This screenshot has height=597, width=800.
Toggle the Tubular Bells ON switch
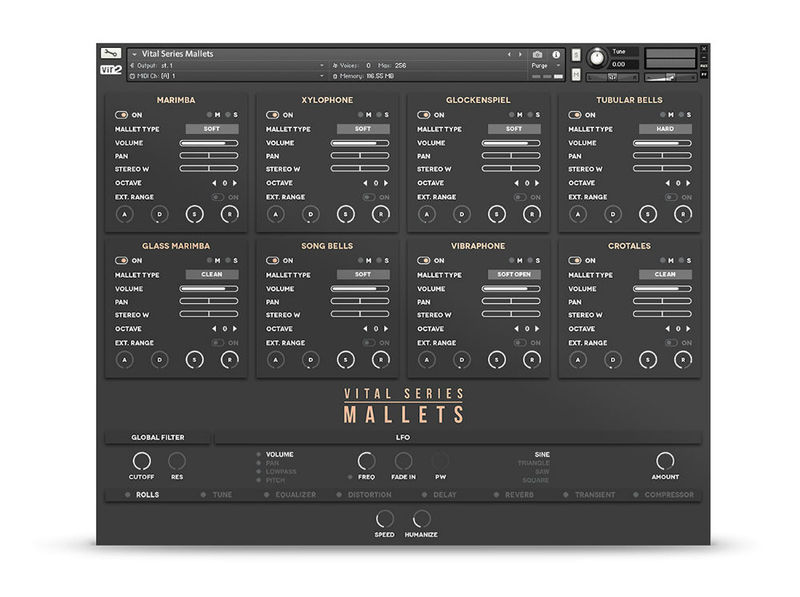point(575,115)
